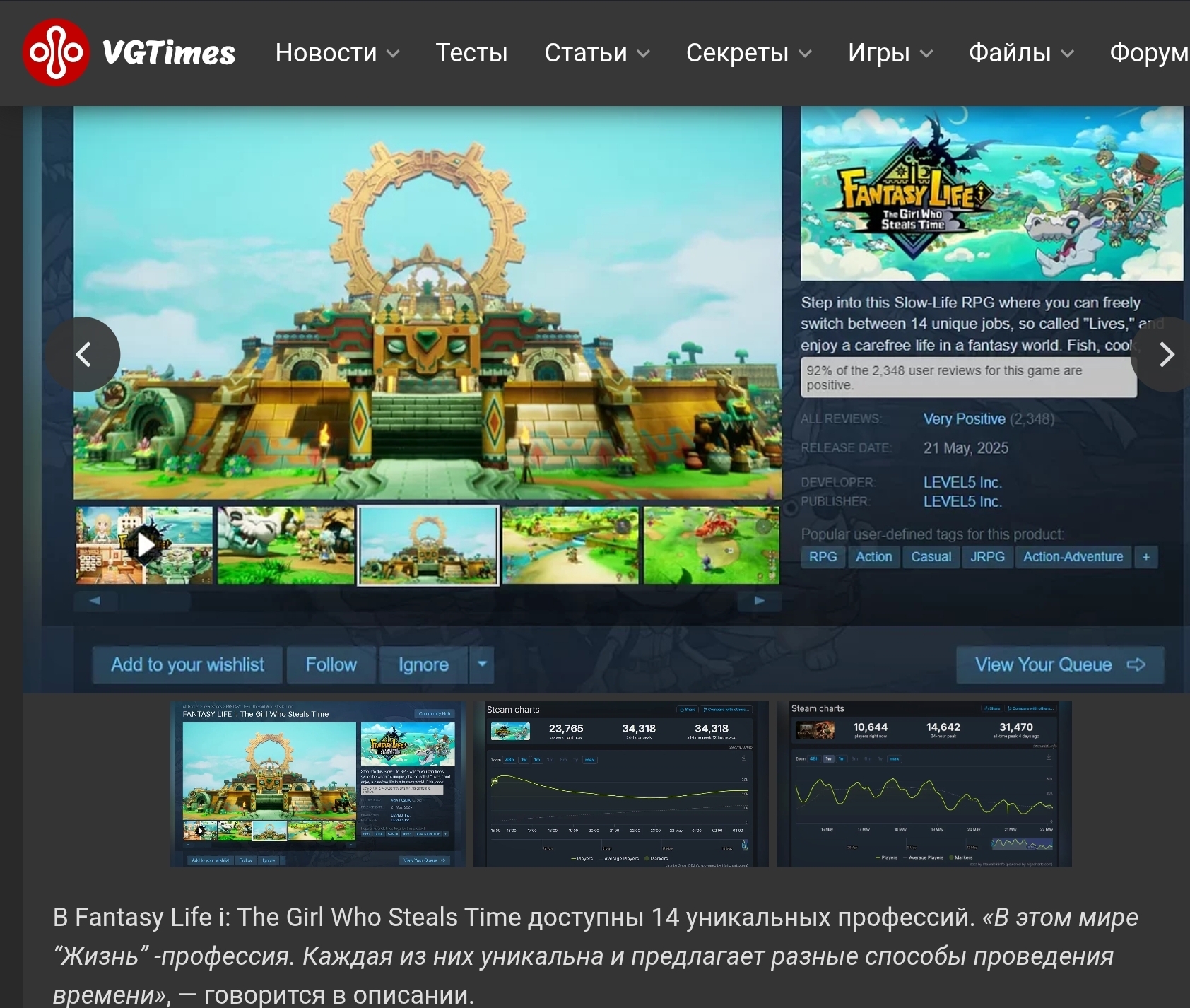Open the Форум menu item
The image size is (1190, 1008).
click(x=1149, y=53)
